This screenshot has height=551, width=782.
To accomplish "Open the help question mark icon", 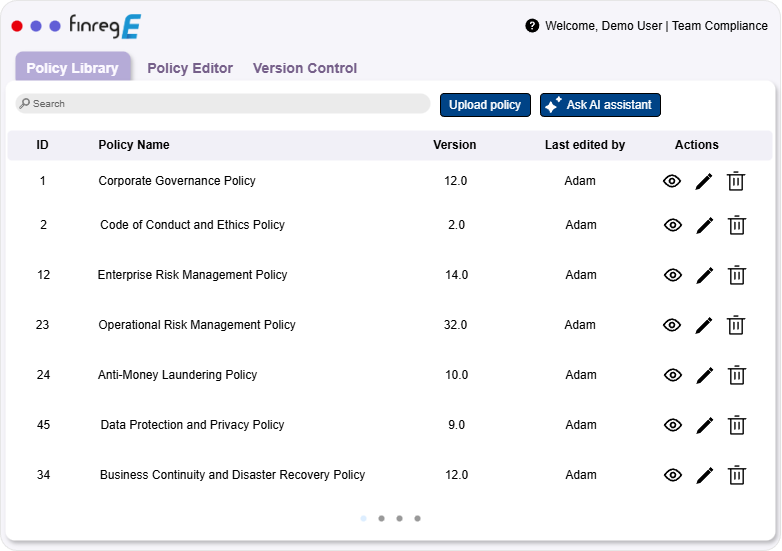I will (532, 25).
